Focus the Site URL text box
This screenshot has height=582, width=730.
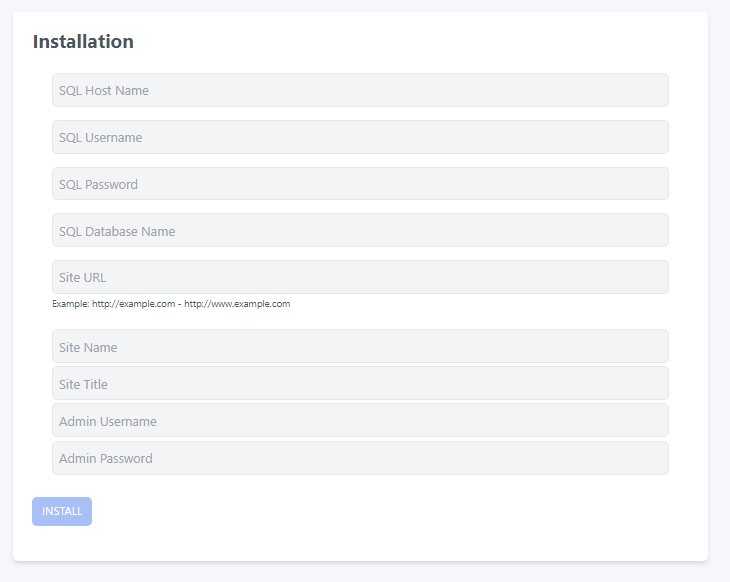tap(360, 277)
